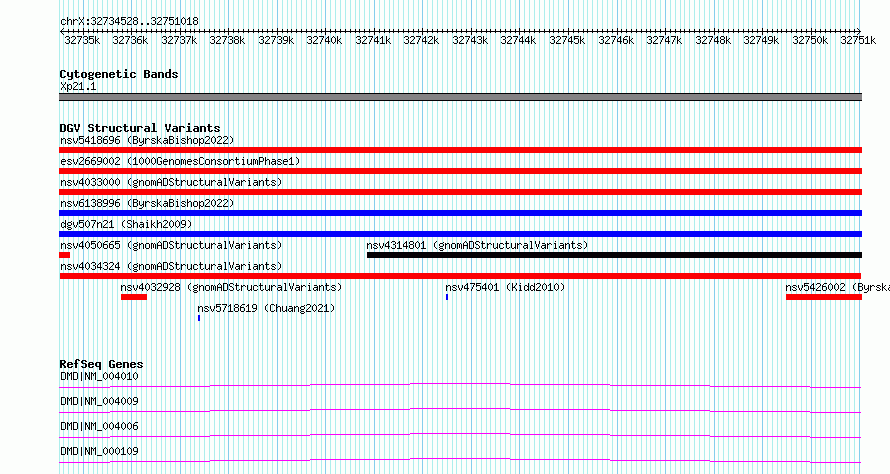Image resolution: width=890 pixels, height=474 pixels.
Task: Click the tiny blue nsv475401 marker
Action: [x=447, y=297]
